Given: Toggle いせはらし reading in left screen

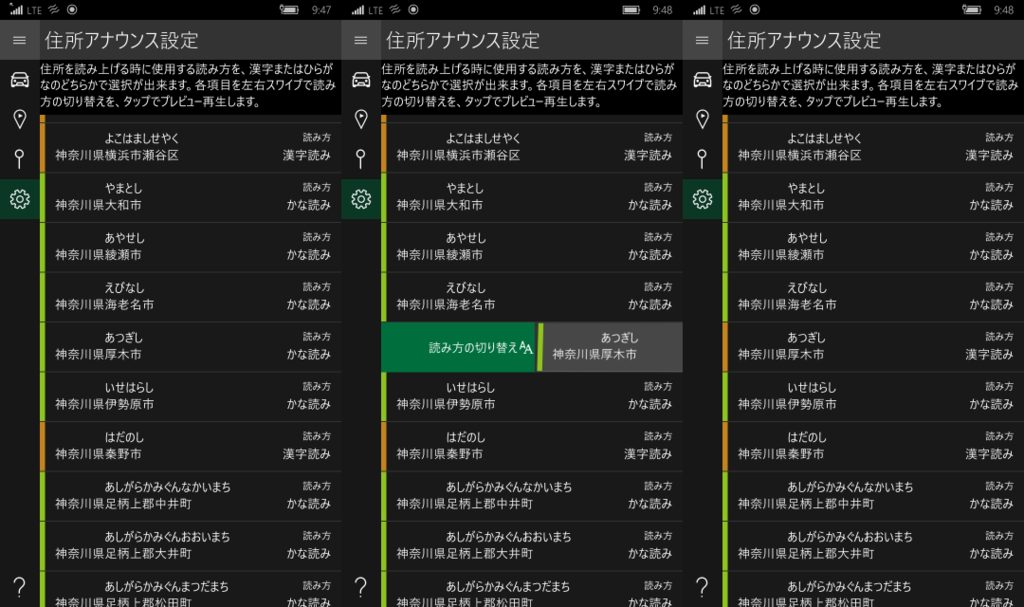Looking at the screenshot, I should pos(191,396).
